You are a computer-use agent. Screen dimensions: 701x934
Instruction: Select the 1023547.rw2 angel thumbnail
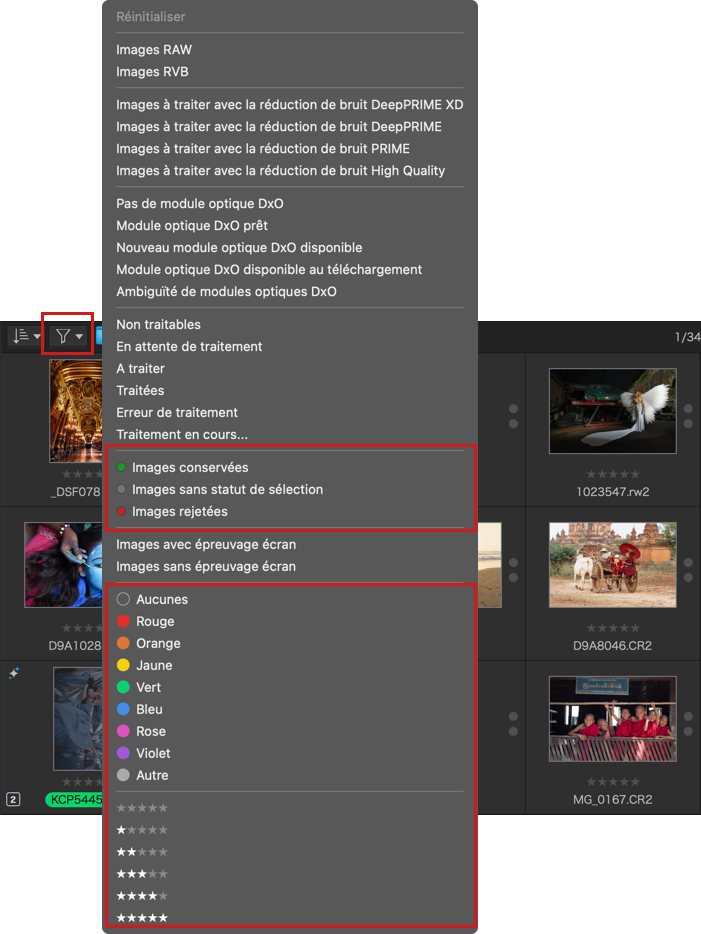point(612,411)
